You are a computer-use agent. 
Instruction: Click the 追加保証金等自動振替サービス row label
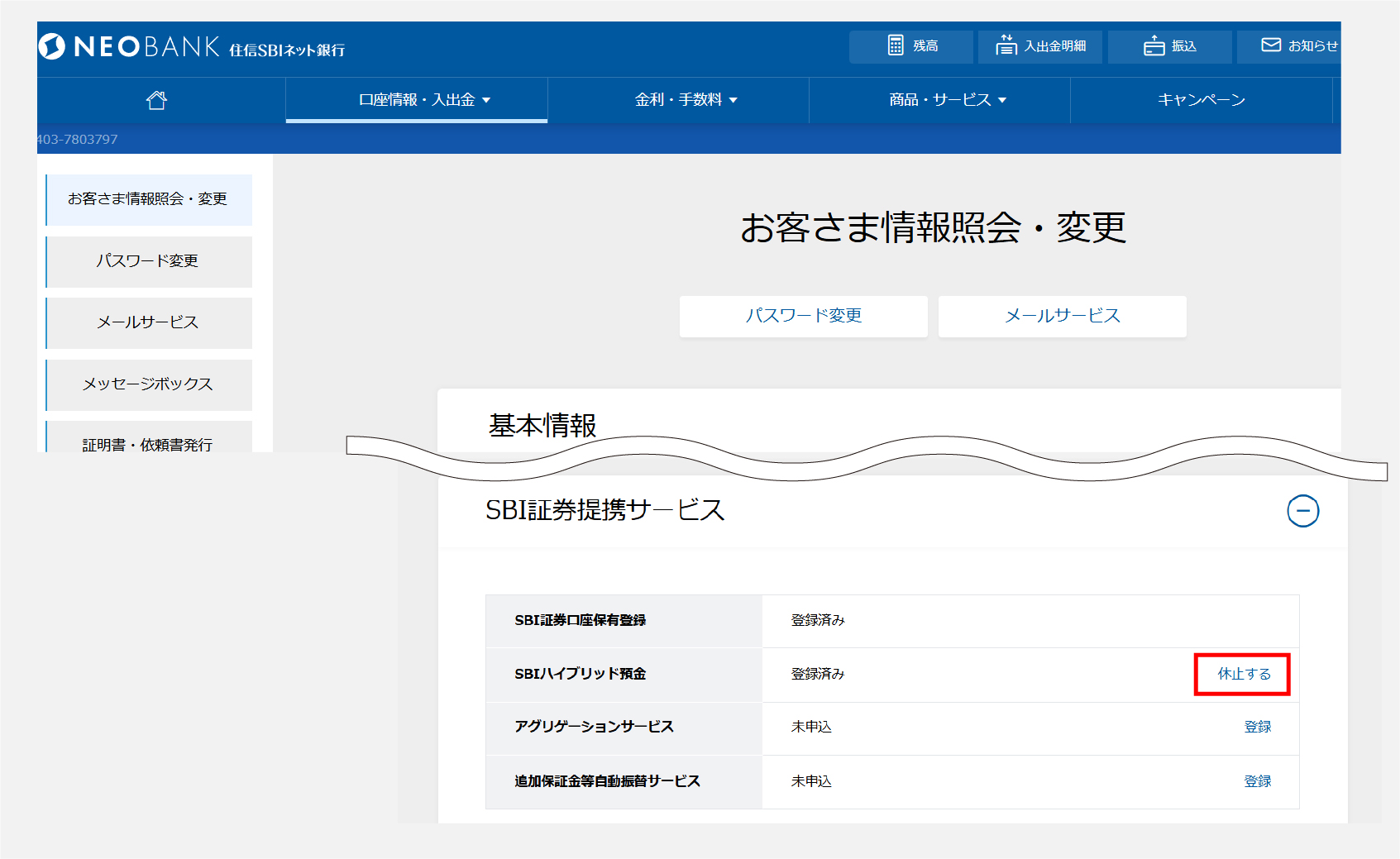[607, 781]
